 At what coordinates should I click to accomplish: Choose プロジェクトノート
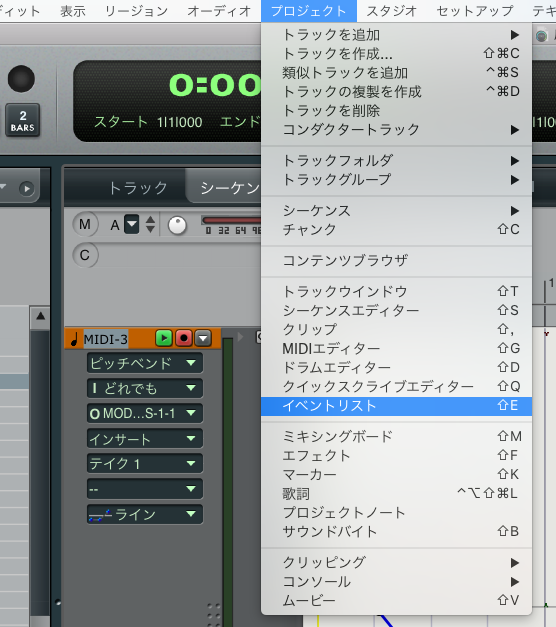click(x=396, y=512)
